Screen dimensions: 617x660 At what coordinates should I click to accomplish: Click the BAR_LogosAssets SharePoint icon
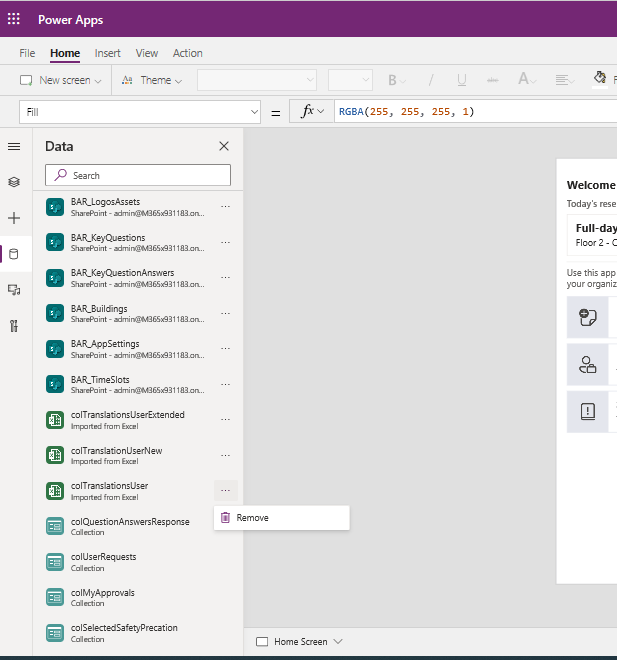[x=55, y=207]
